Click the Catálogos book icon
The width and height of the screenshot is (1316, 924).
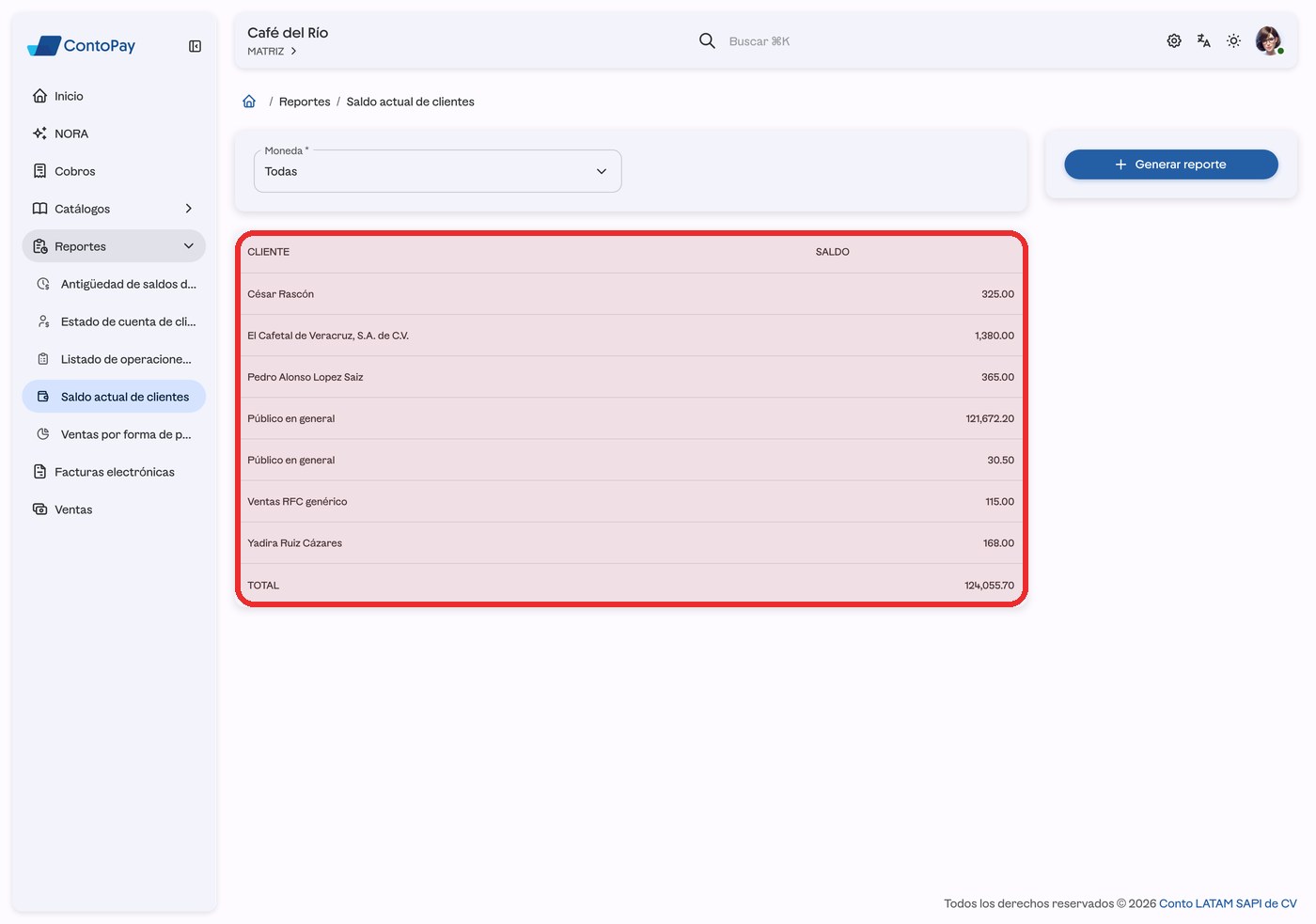point(39,209)
